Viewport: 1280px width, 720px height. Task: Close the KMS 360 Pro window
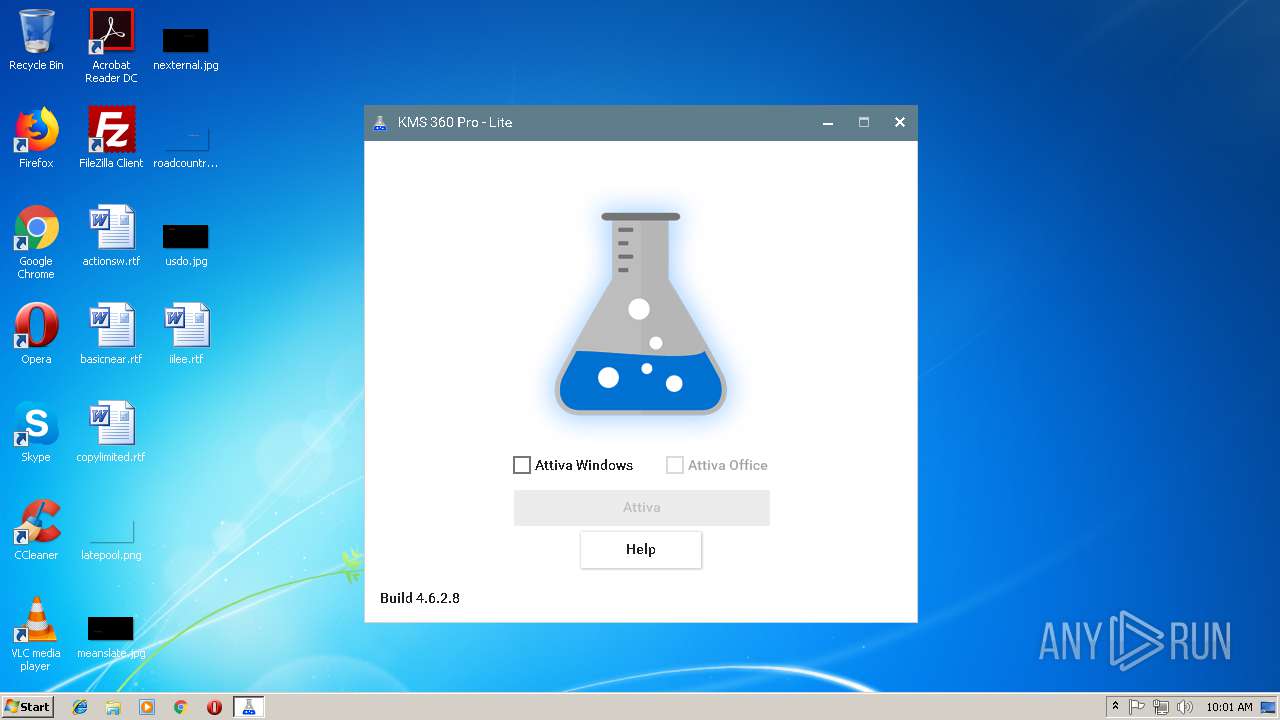900,122
